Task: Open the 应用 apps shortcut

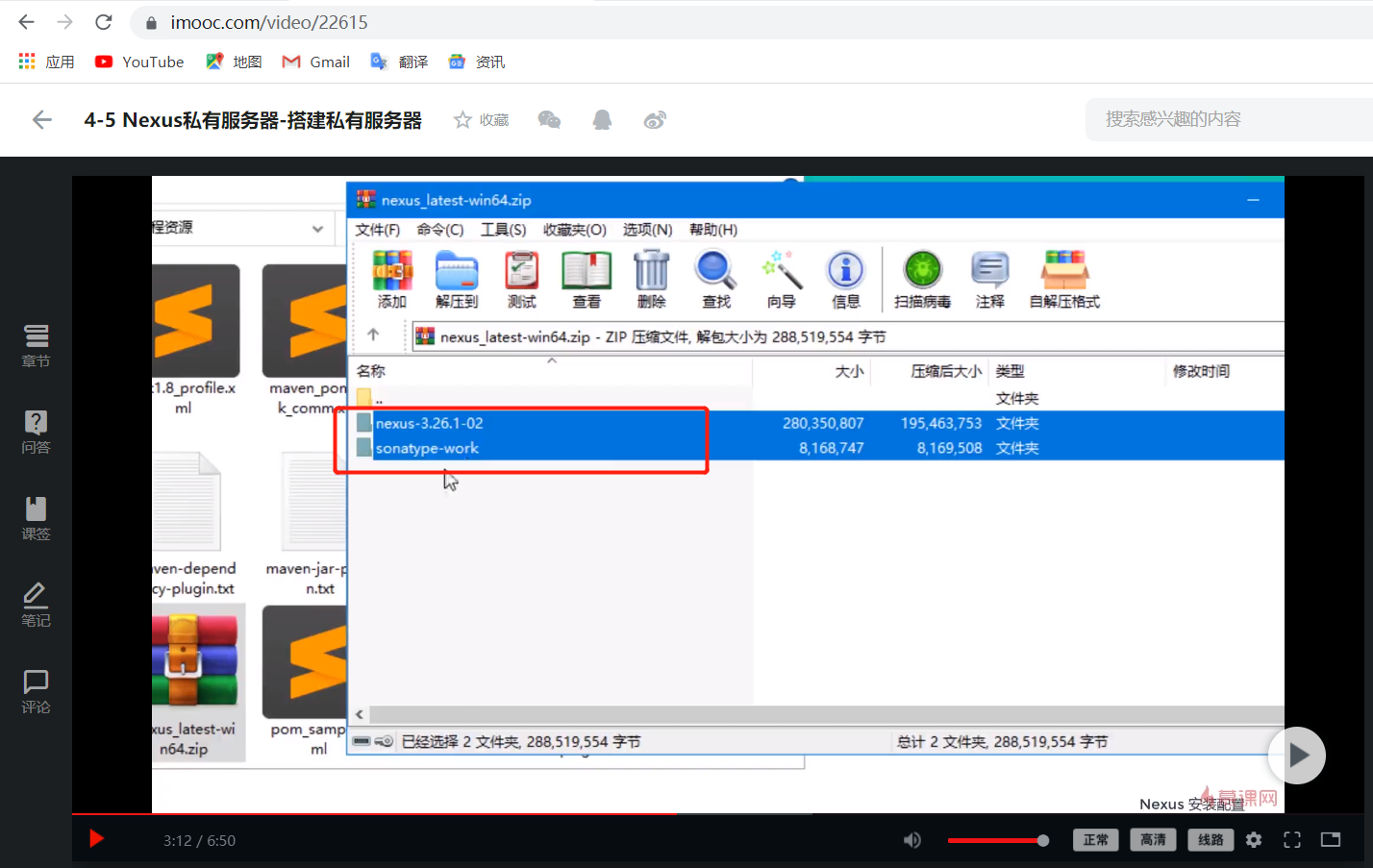Action: 46,62
